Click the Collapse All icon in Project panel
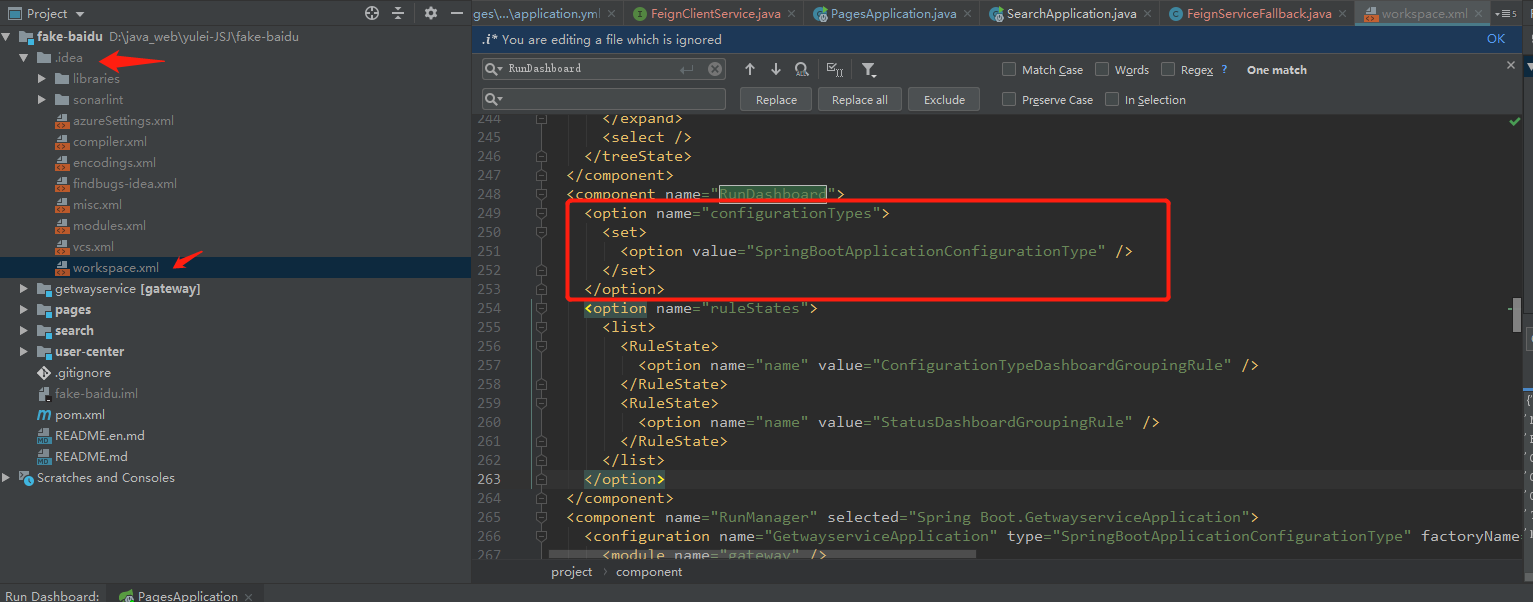1533x602 pixels. 398,13
